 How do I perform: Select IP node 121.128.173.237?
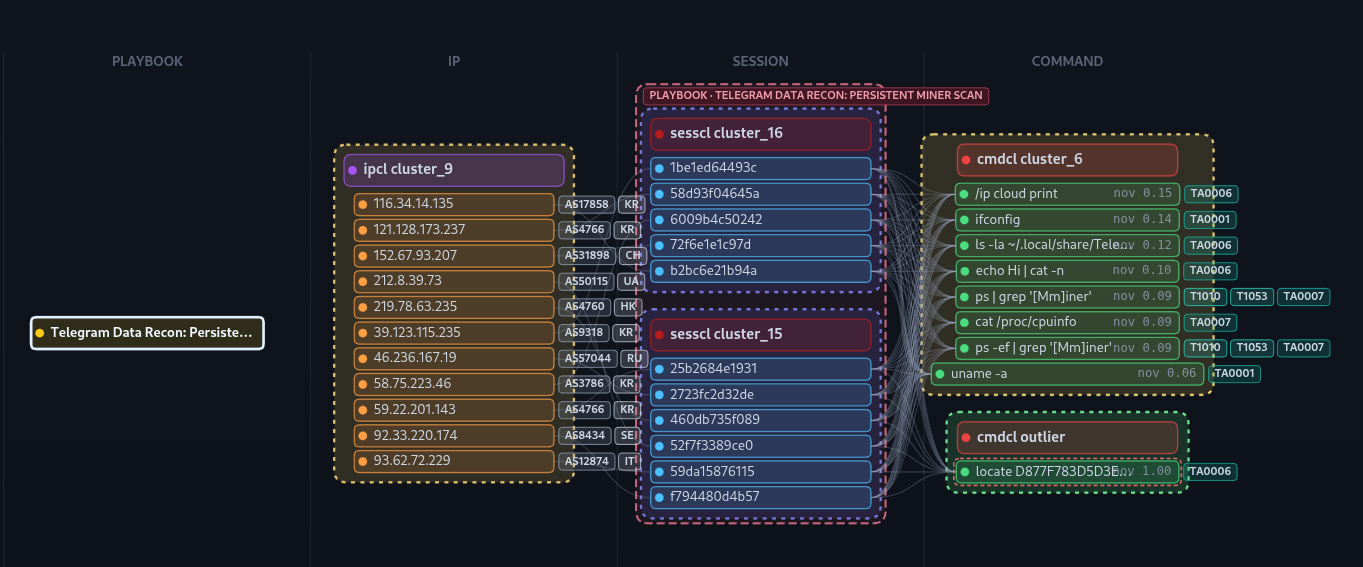(454, 230)
